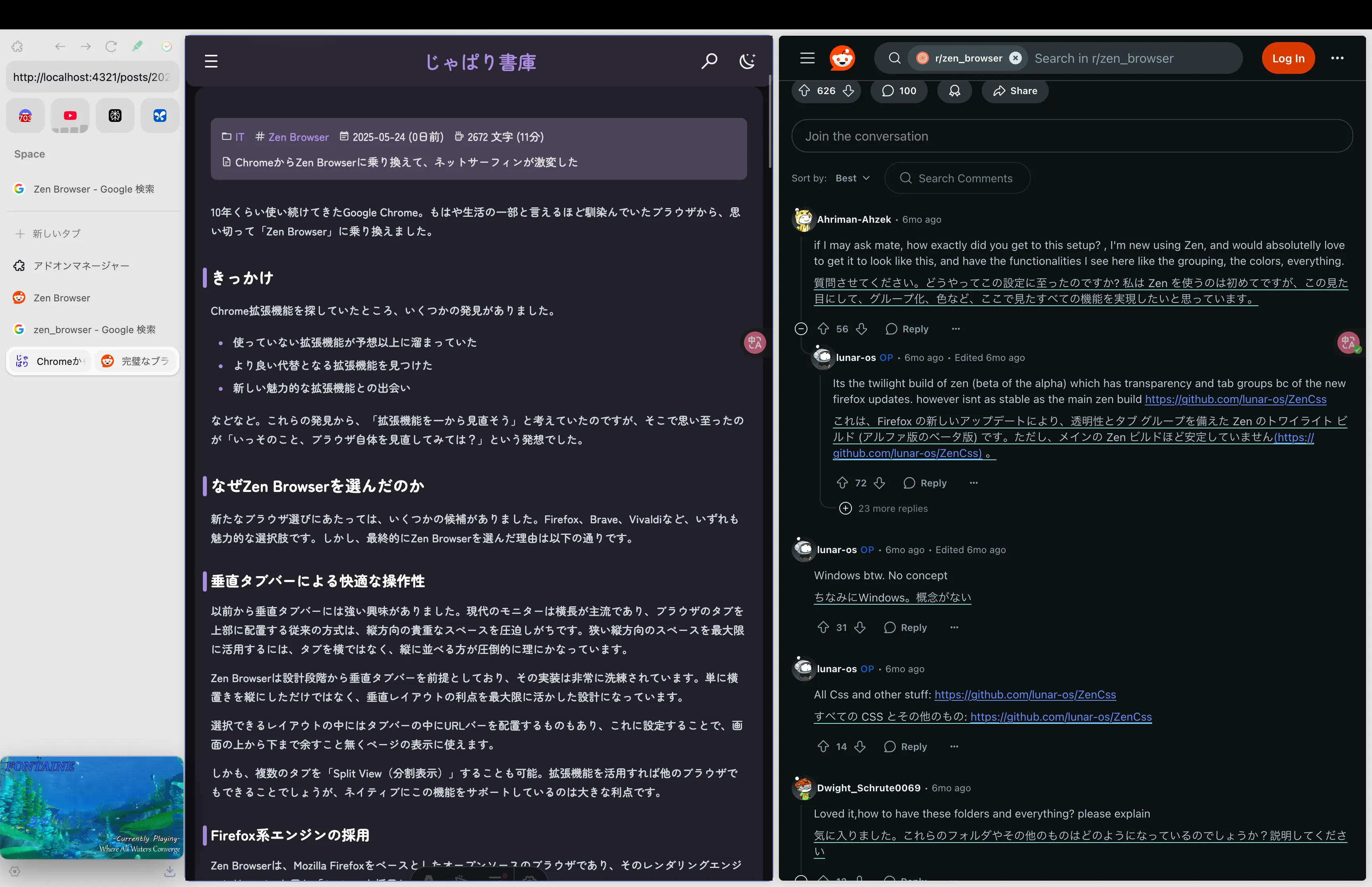Click the 'Join the conversation' box
This screenshot has height=887, width=1372.
(1072, 136)
